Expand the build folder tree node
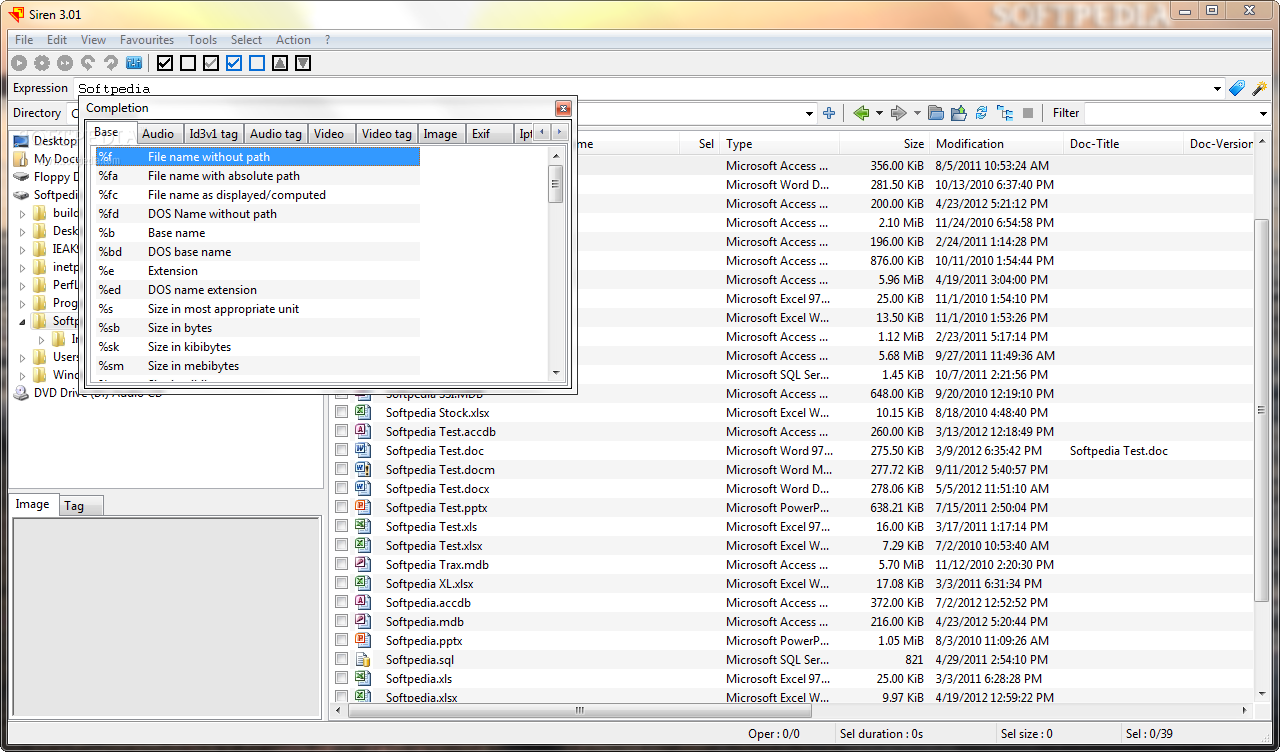Image resolution: width=1280 pixels, height=752 pixels. click(23, 213)
